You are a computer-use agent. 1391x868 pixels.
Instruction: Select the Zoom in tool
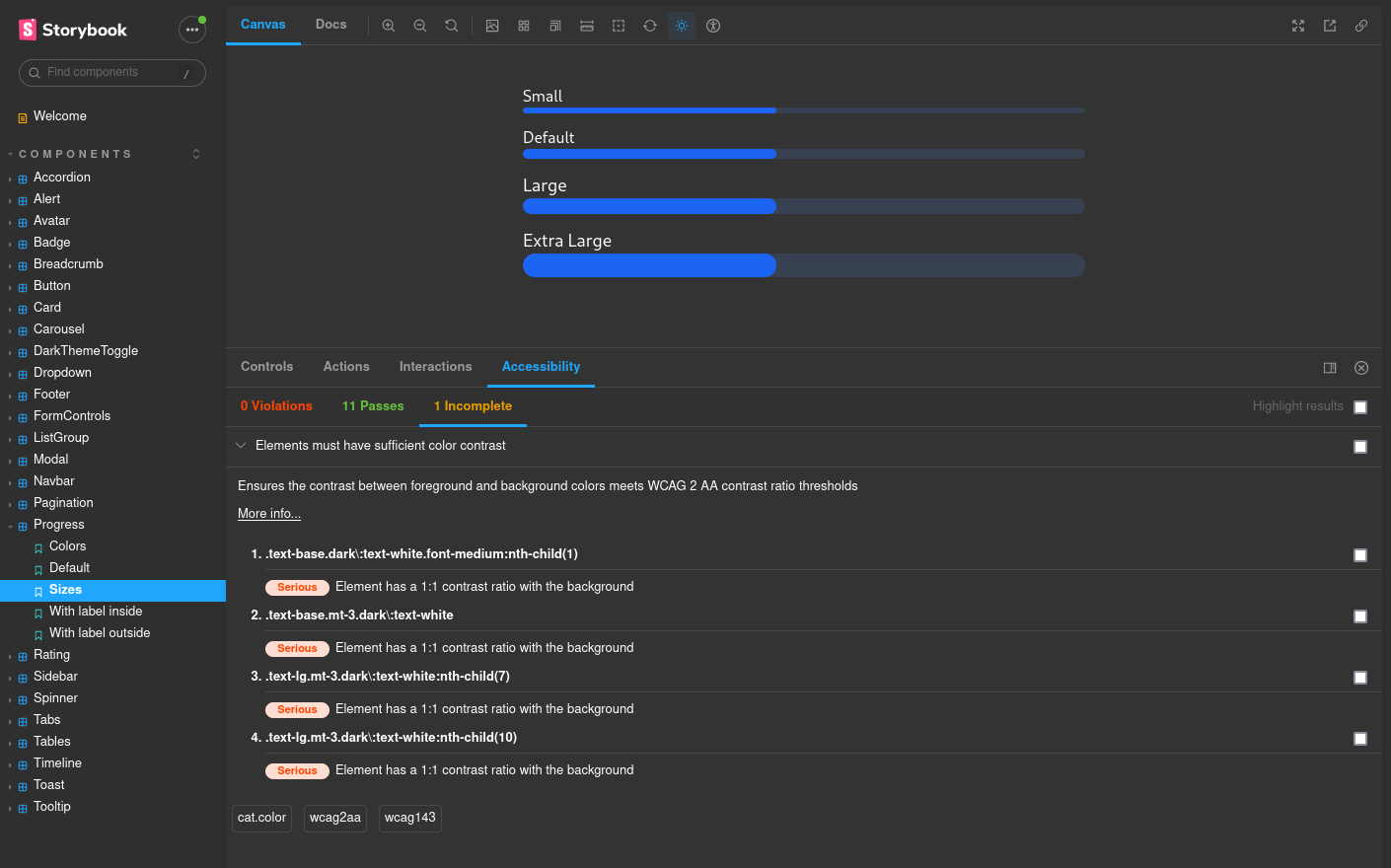coord(389,26)
